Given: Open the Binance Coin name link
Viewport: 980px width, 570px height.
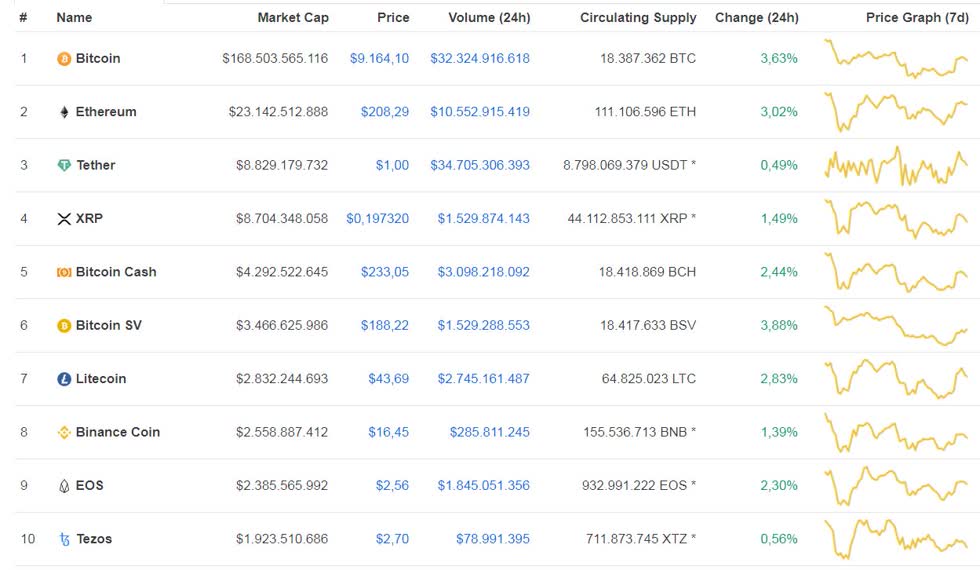Looking at the screenshot, I should [x=118, y=432].
